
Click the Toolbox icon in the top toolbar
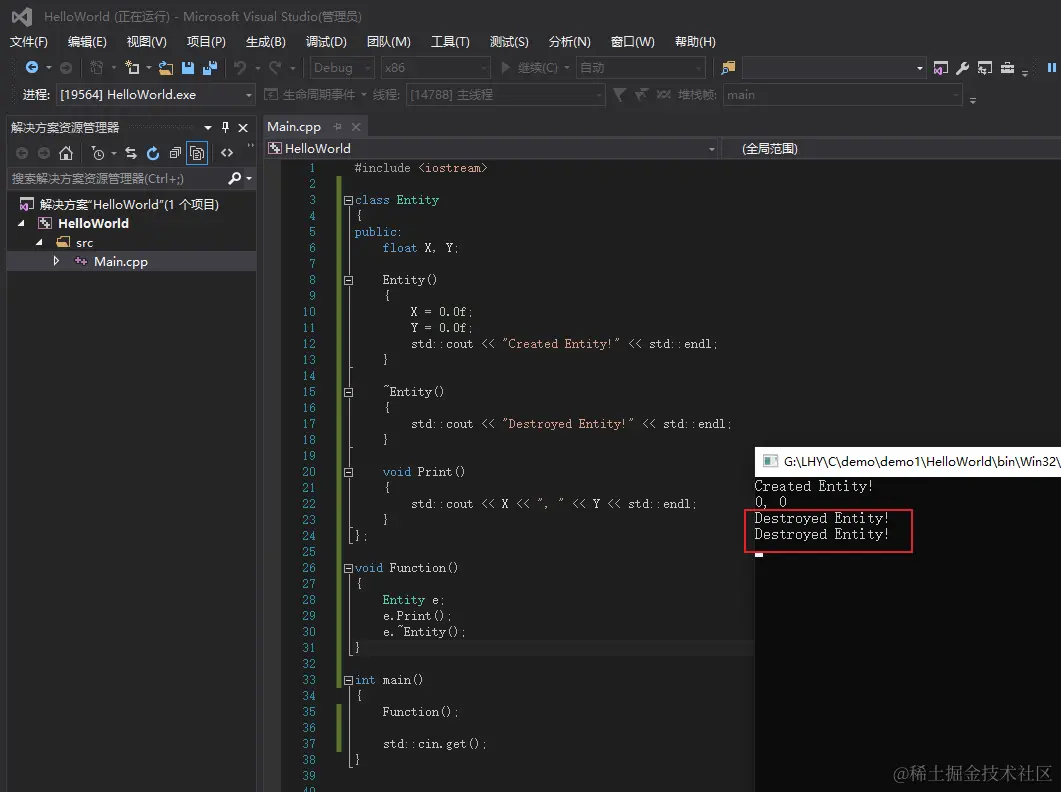(1008, 68)
